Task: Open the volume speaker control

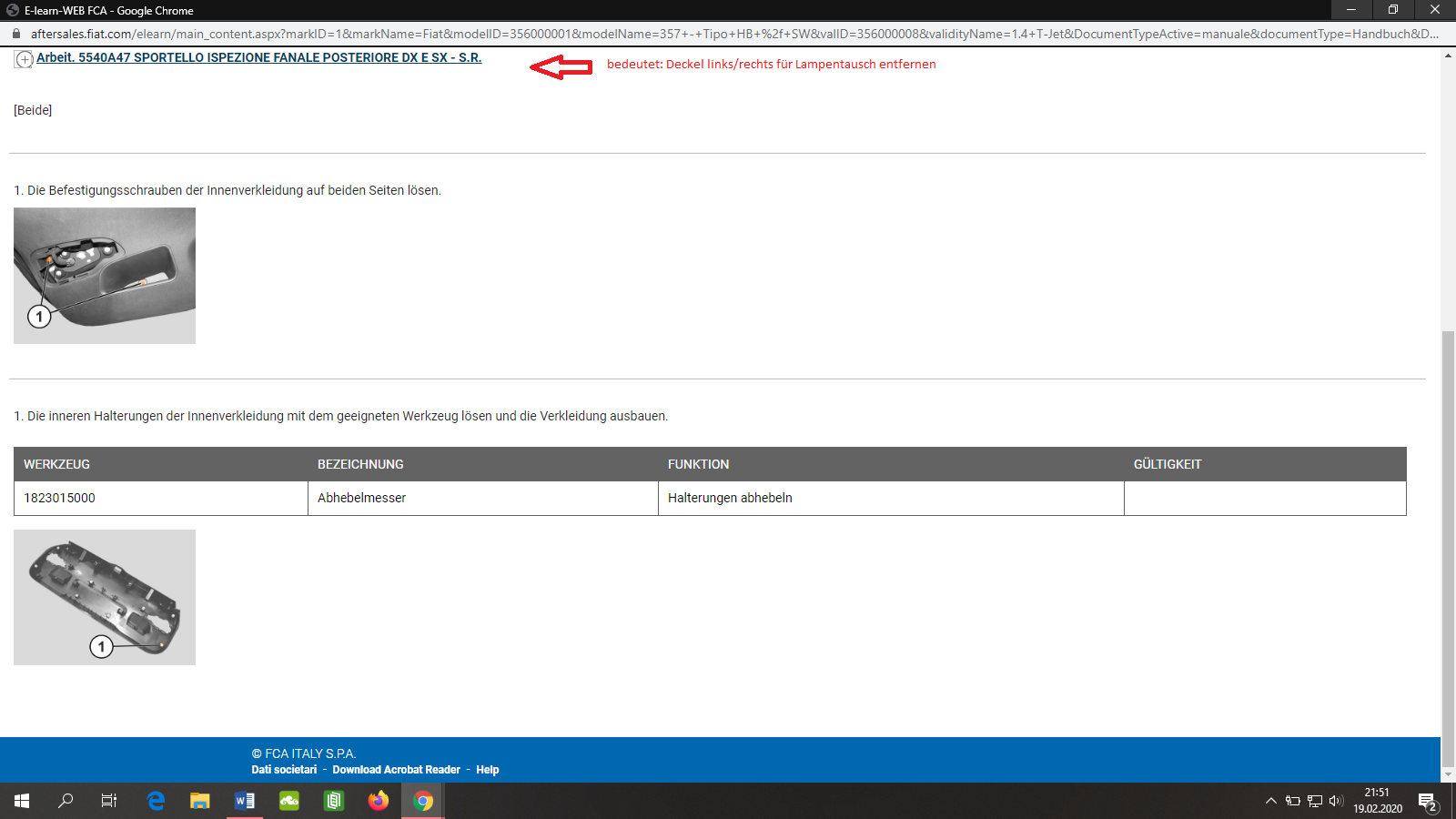Action: tap(1335, 801)
